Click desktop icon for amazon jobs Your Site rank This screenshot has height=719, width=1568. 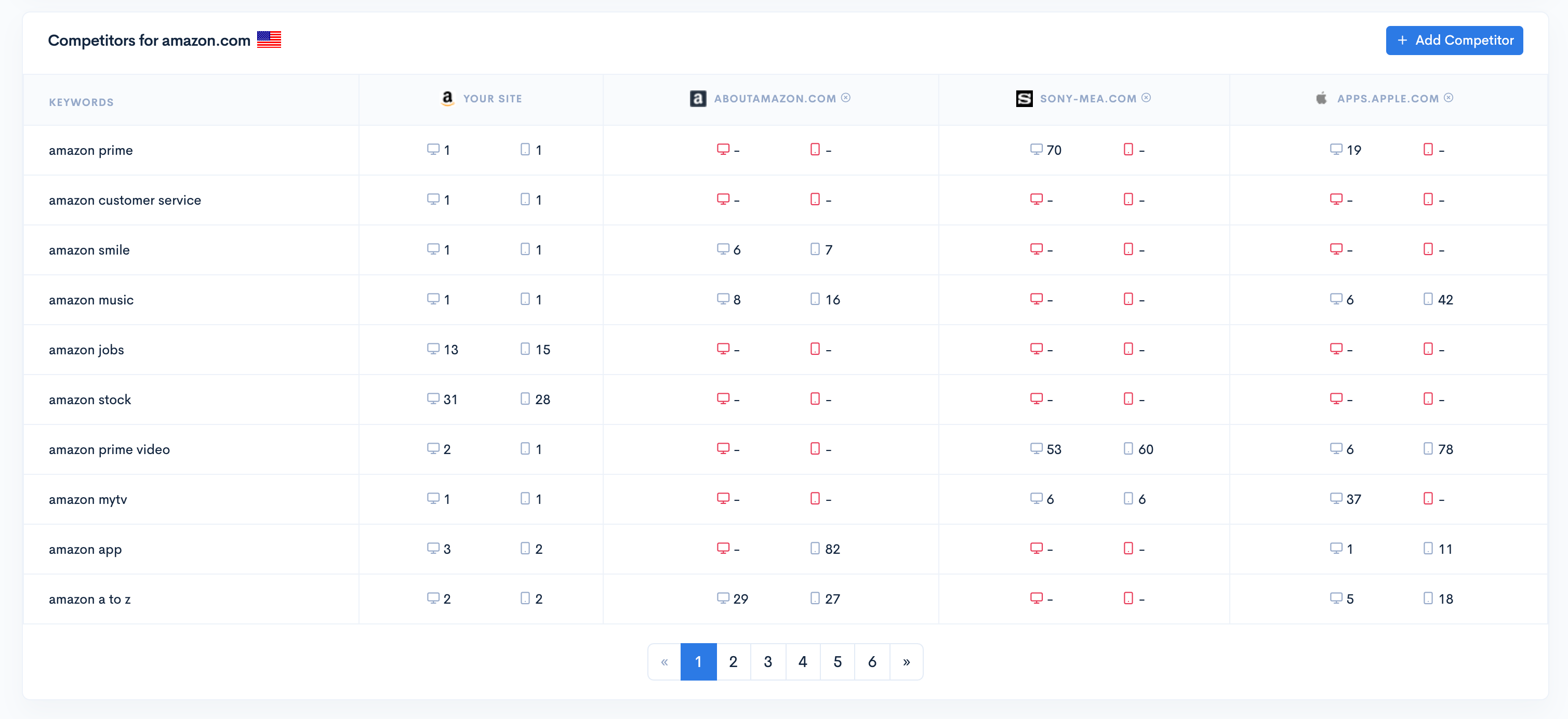(x=433, y=349)
